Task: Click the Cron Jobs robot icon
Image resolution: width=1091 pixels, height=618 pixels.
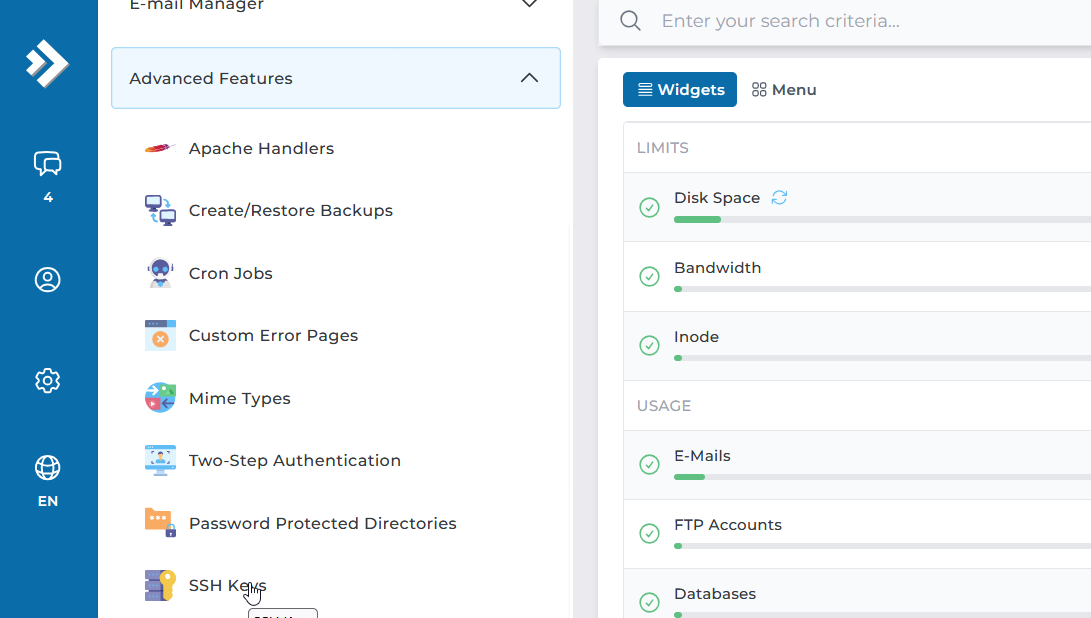Action: click(x=160, y=273)
